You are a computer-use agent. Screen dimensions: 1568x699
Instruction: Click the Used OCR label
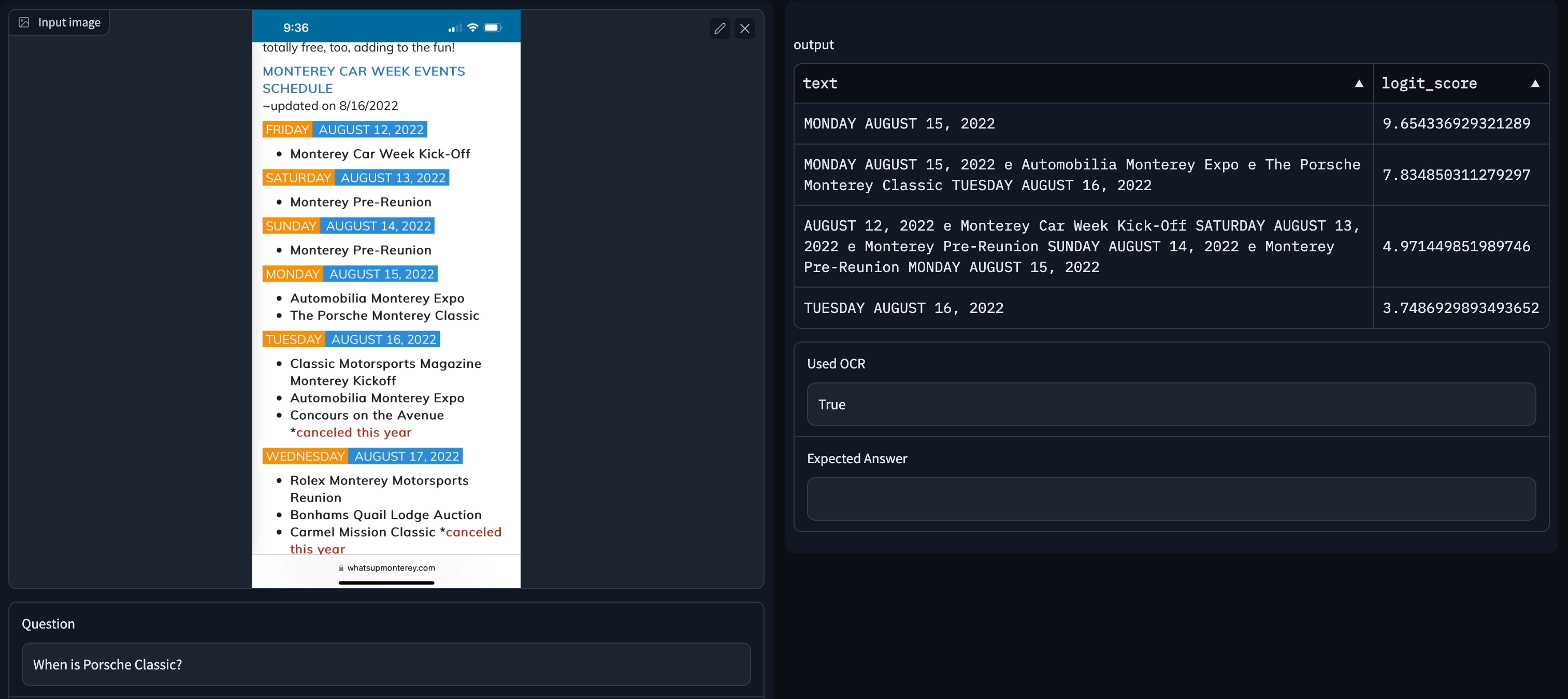(836, 364)
